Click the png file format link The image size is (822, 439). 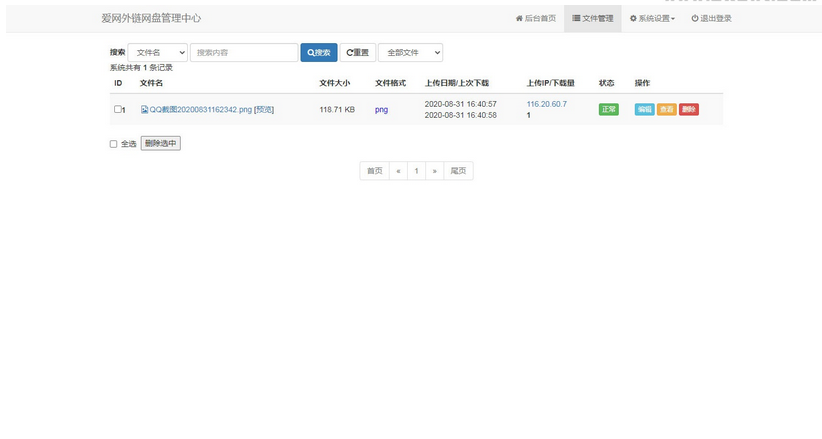tap(381, 110)
